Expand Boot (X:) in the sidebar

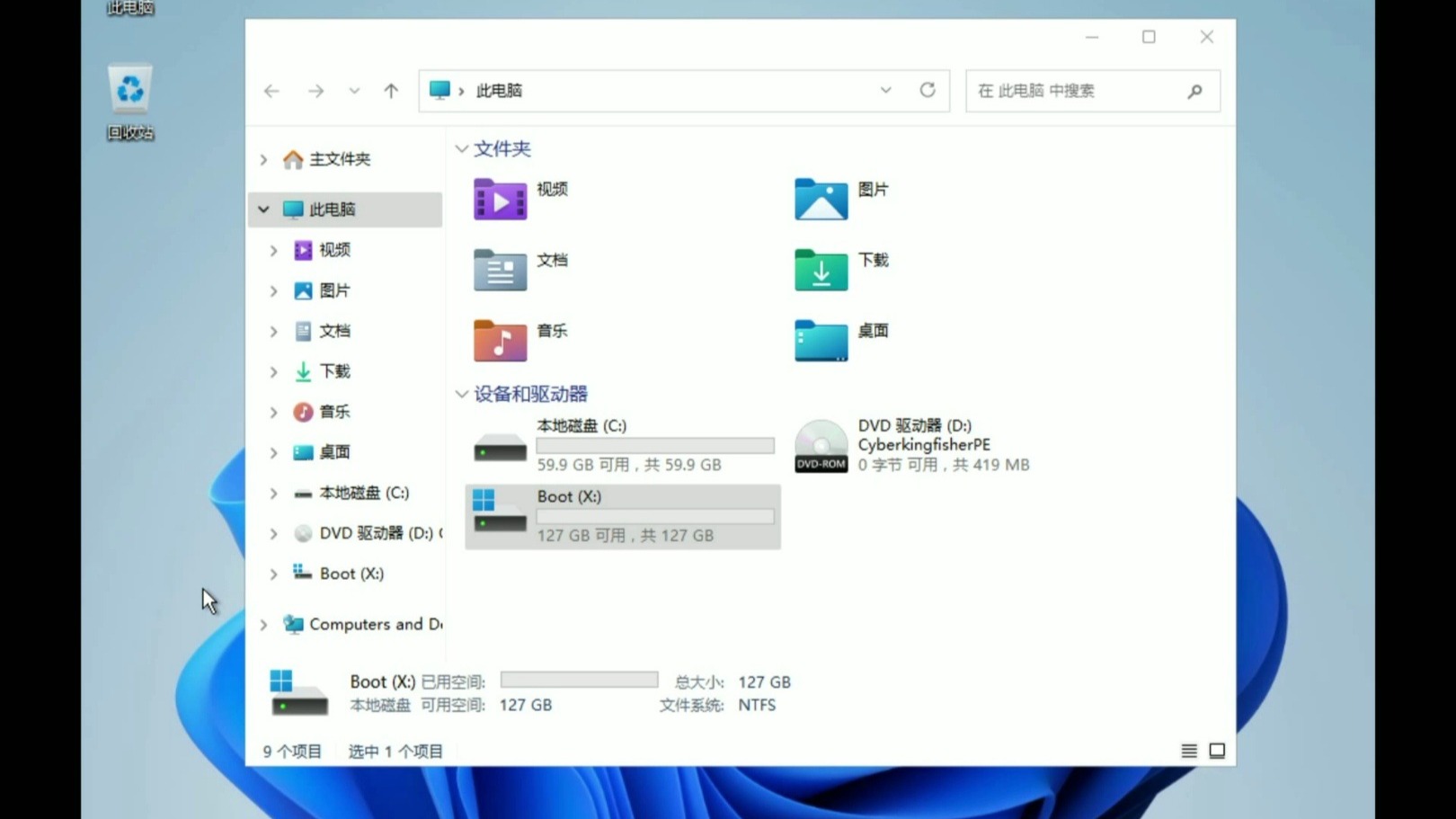point(273,574)
